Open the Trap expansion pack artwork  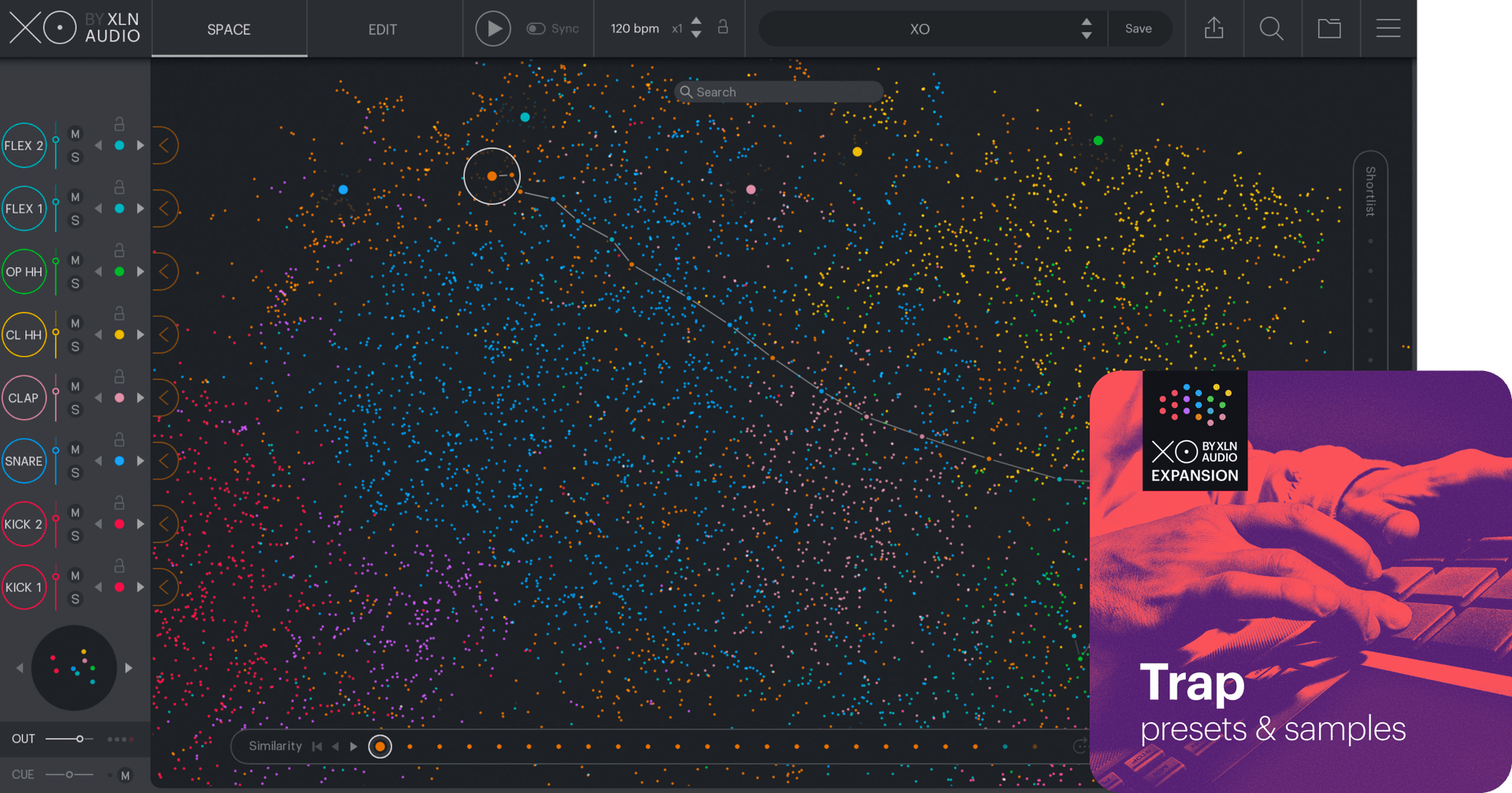tap(1300, 581)
